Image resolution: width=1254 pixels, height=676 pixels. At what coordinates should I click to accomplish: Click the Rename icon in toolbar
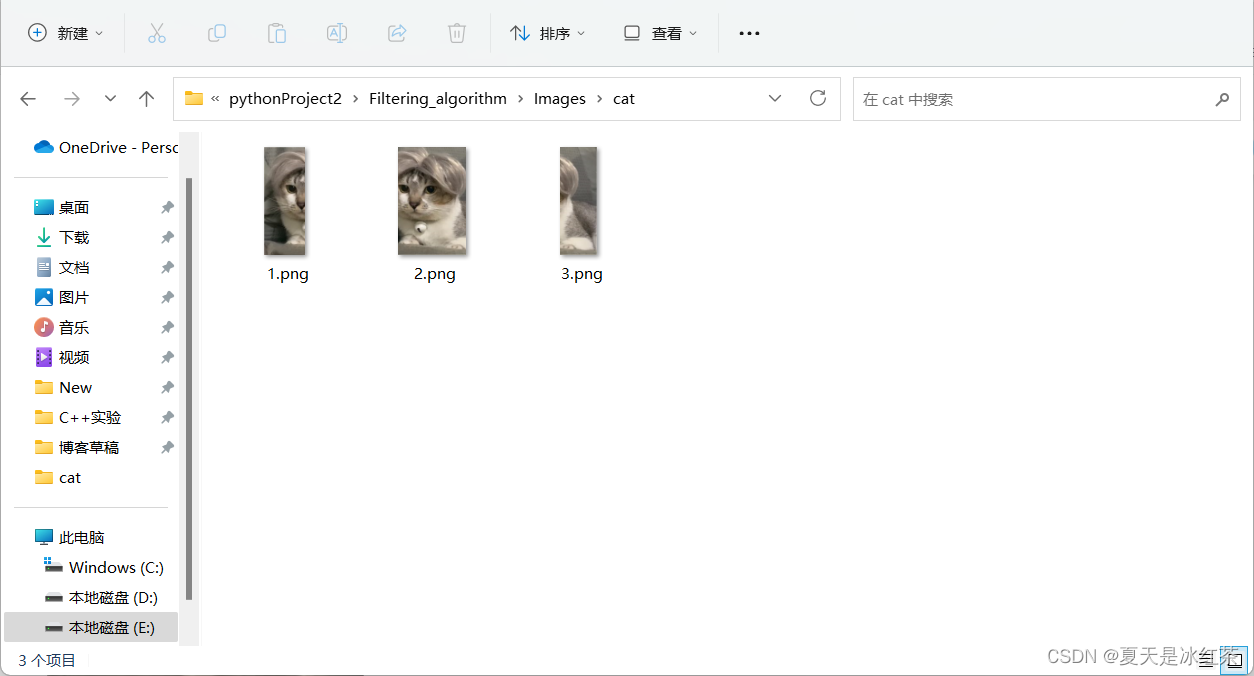[x=337, y=33]
